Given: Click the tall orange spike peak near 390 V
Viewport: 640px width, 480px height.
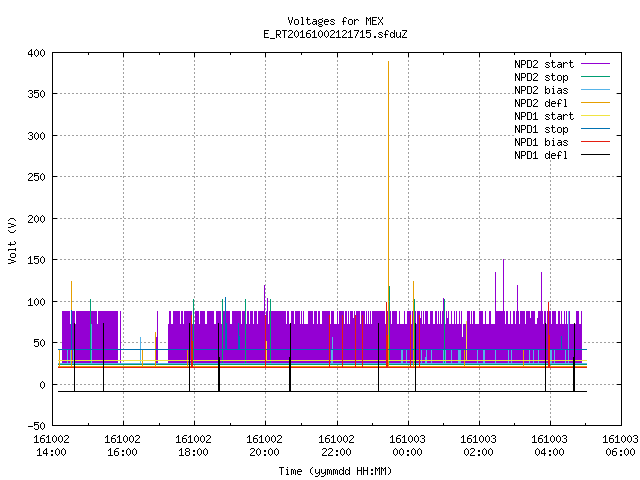Looking at the screenshot, I should coord(389,62).
